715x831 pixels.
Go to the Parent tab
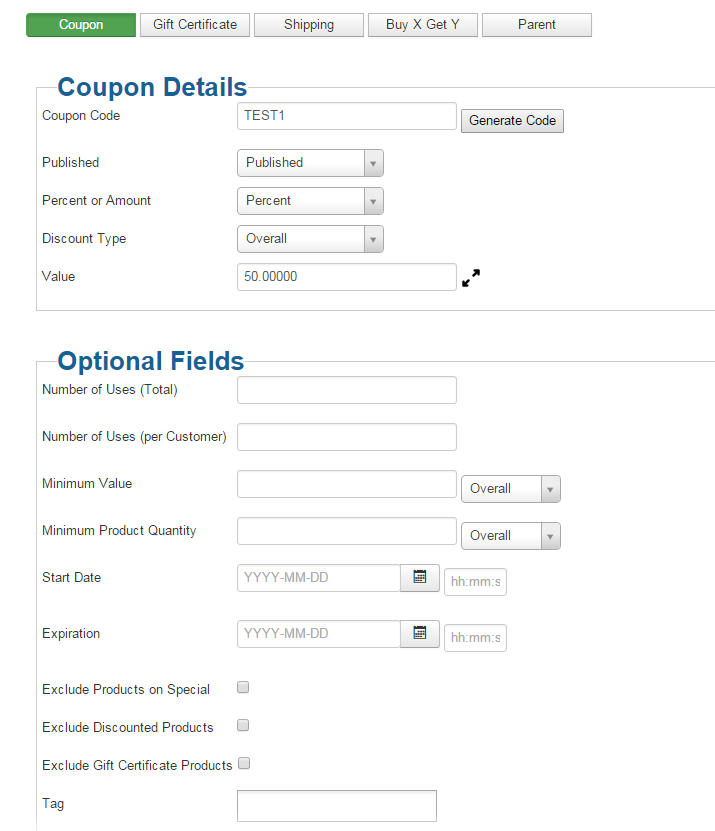click(537, 25)
